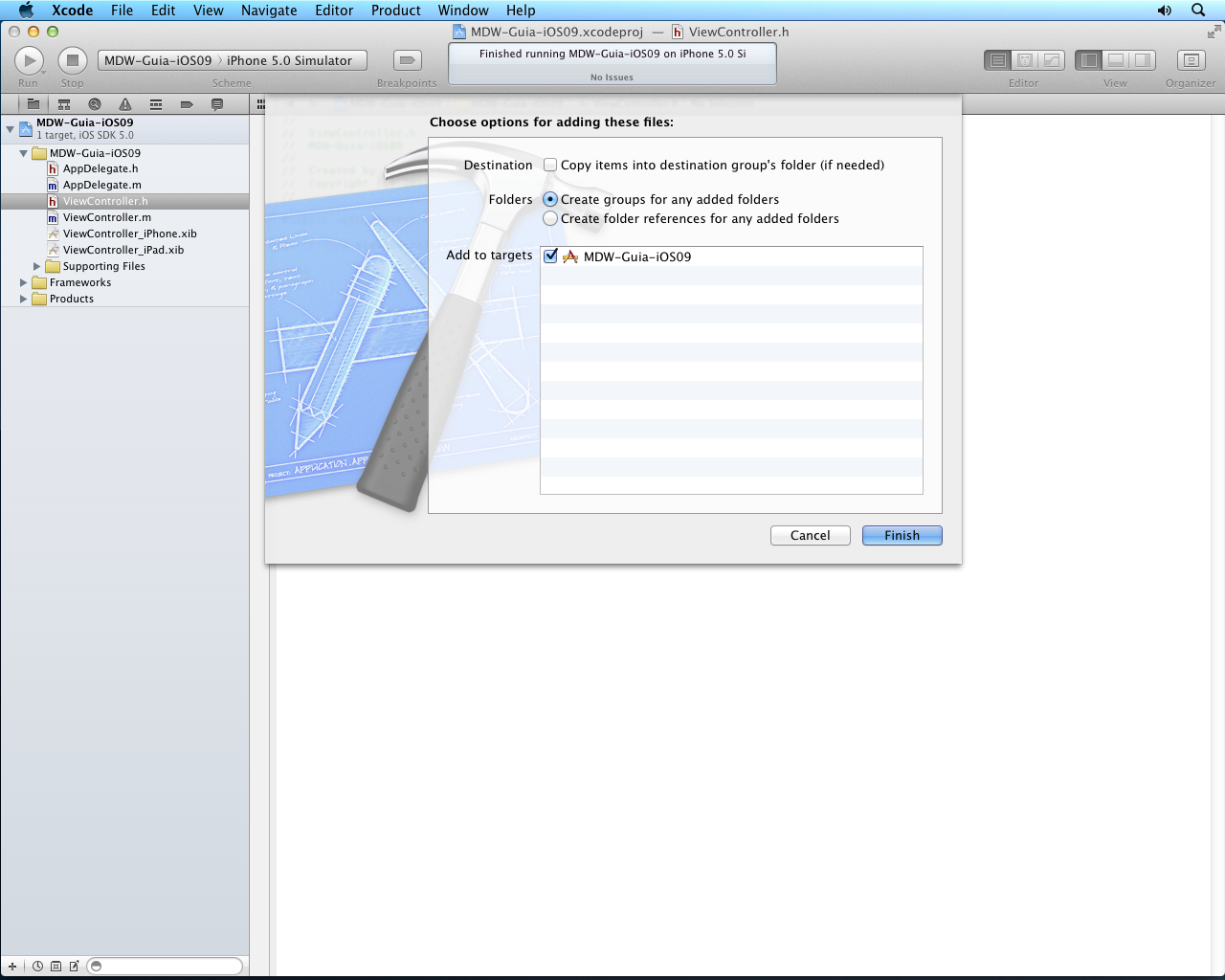Click the Run button in the toolbar
Image resolution: width=1225 pixels, height=980 pixels.
point(30,60)
